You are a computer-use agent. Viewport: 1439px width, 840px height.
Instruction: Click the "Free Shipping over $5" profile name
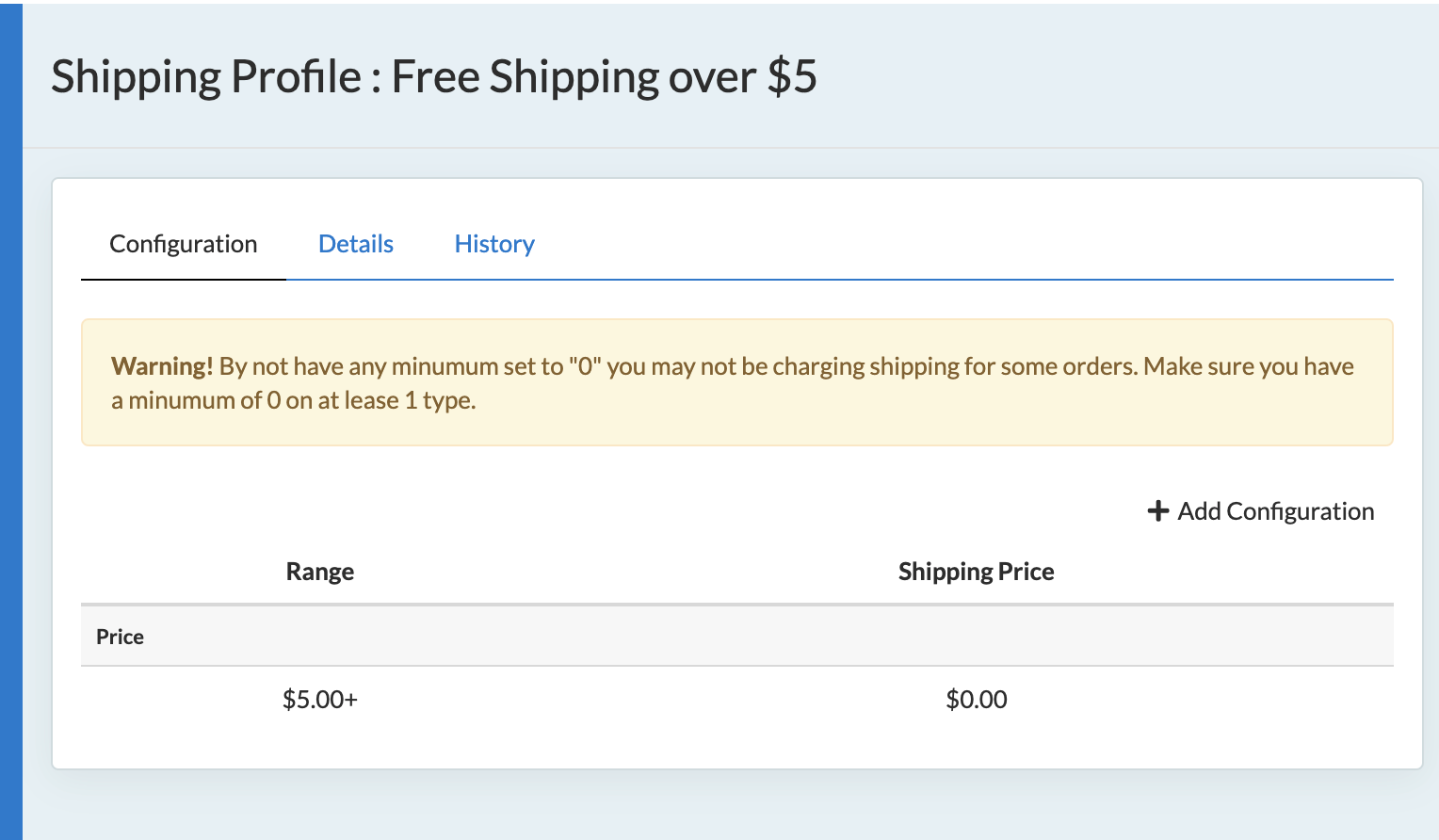(604, 76)
